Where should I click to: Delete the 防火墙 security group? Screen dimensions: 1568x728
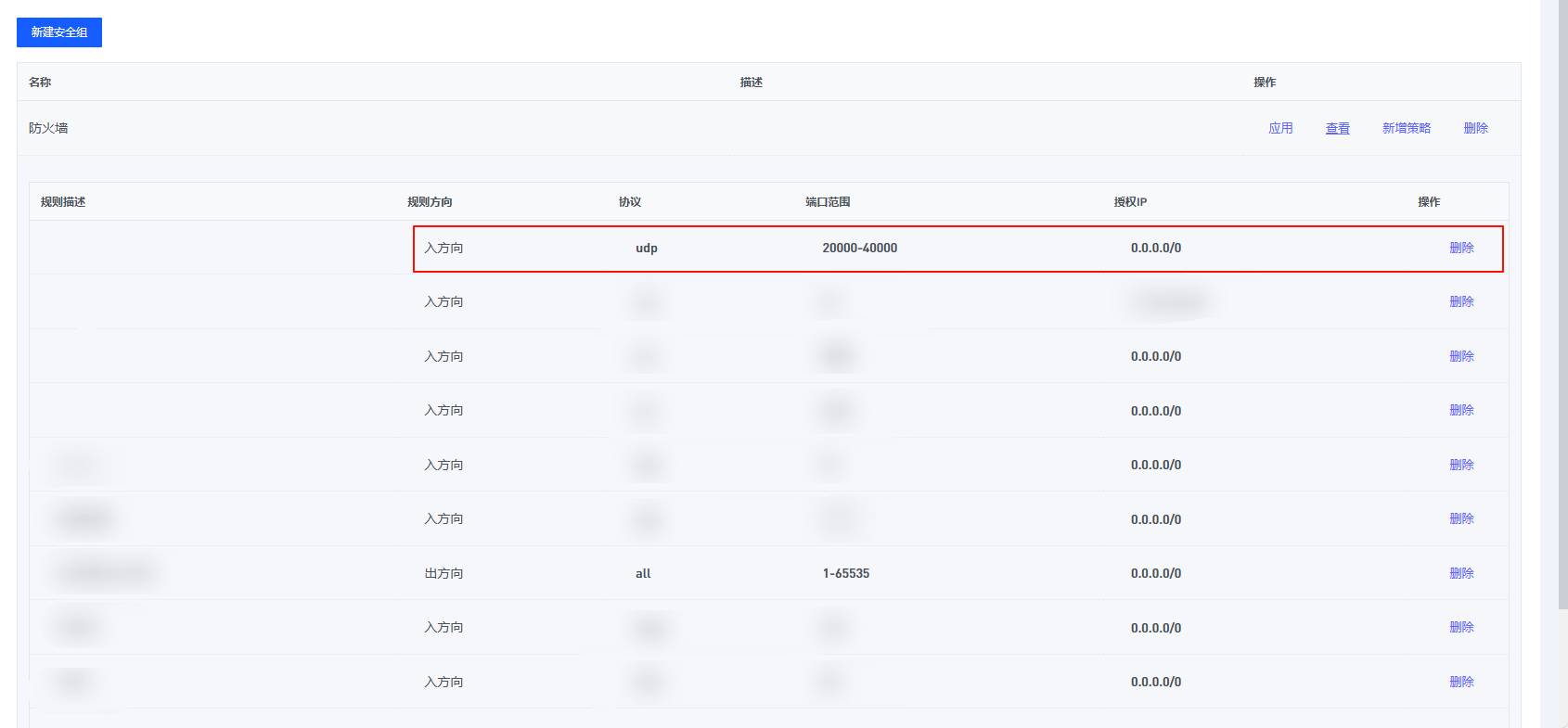(x=1475, y=128)
